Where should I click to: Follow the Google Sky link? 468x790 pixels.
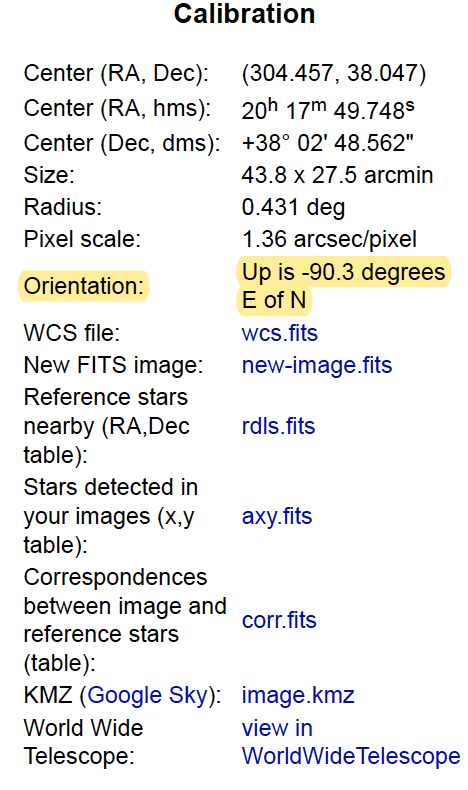148,695
